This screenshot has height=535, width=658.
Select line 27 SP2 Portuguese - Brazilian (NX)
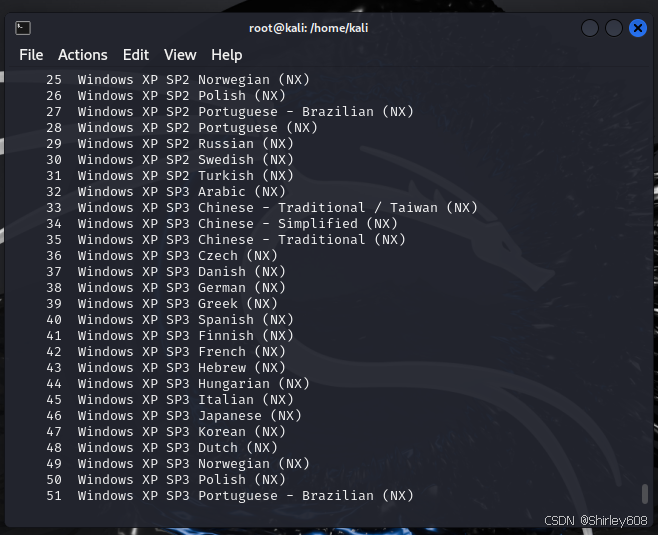click(x=230, y=112)
